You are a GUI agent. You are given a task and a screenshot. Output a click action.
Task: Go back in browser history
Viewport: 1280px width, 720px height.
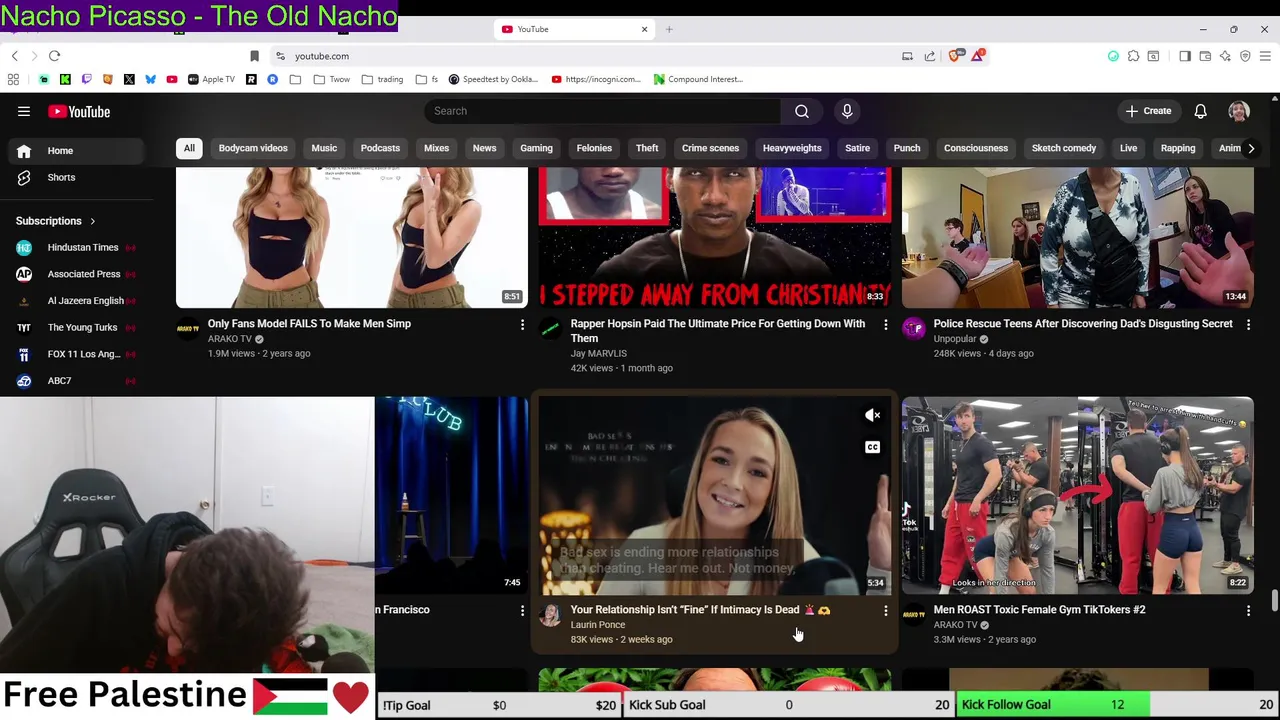point(15,56)
